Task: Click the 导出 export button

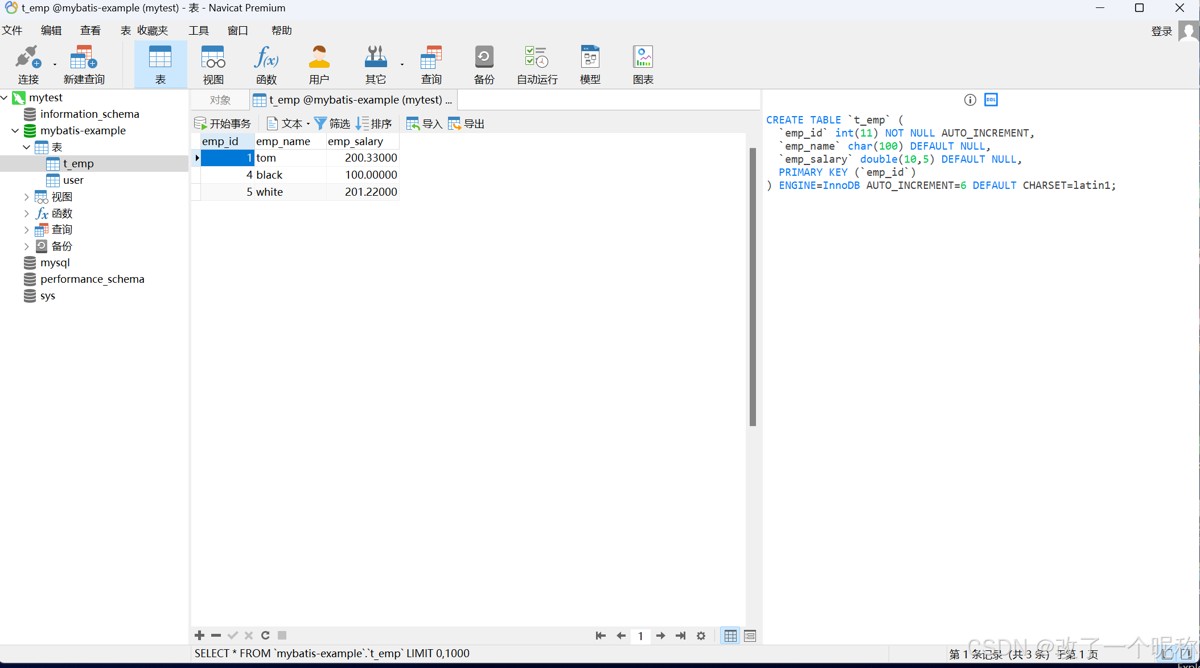Action: 466,124
